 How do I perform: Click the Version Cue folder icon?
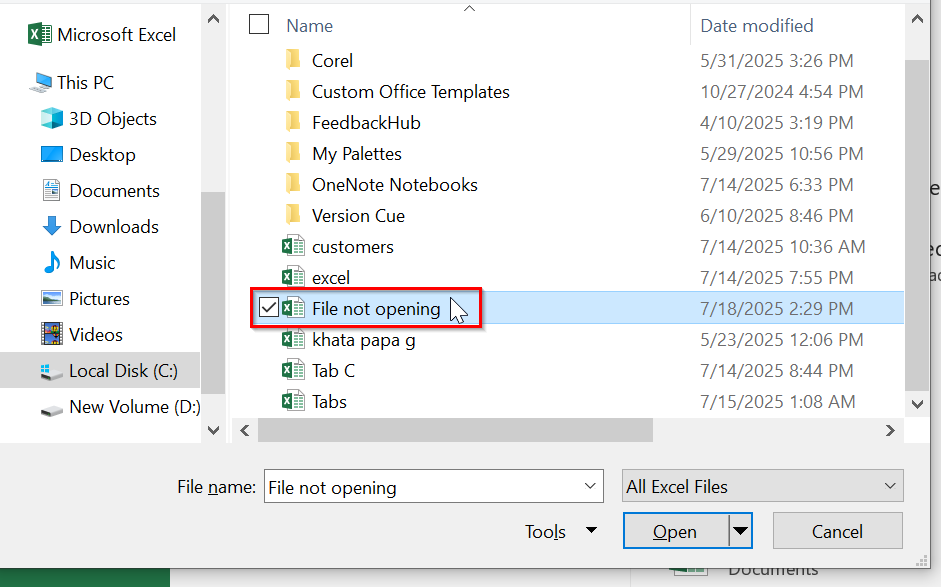[293, 215]
